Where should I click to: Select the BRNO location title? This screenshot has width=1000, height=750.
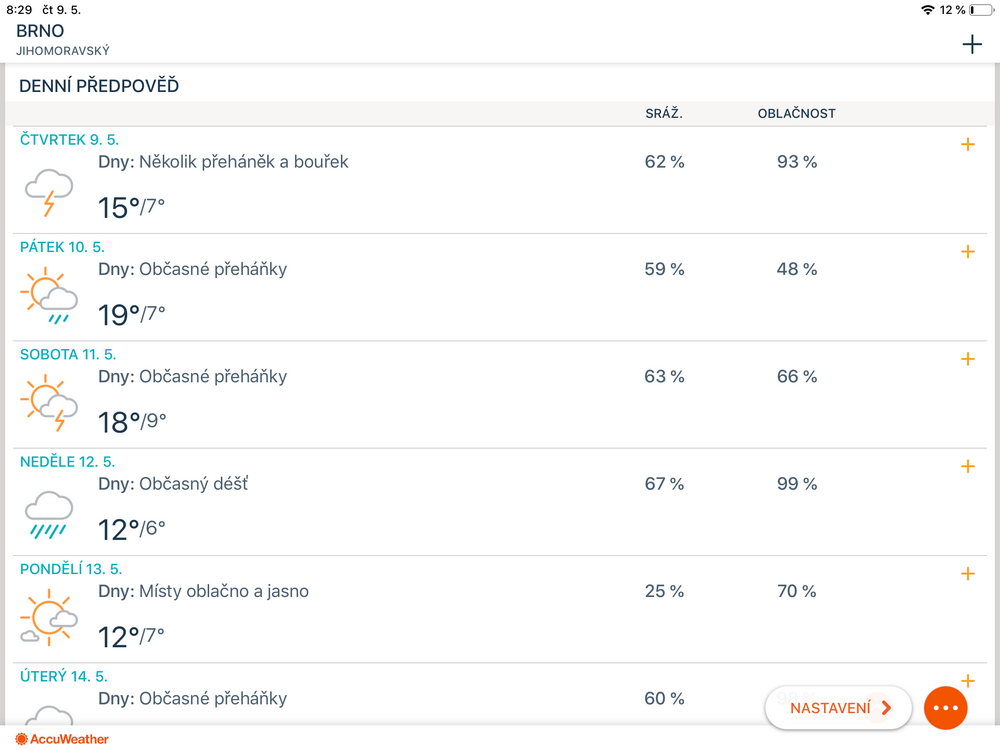(40, 31)
